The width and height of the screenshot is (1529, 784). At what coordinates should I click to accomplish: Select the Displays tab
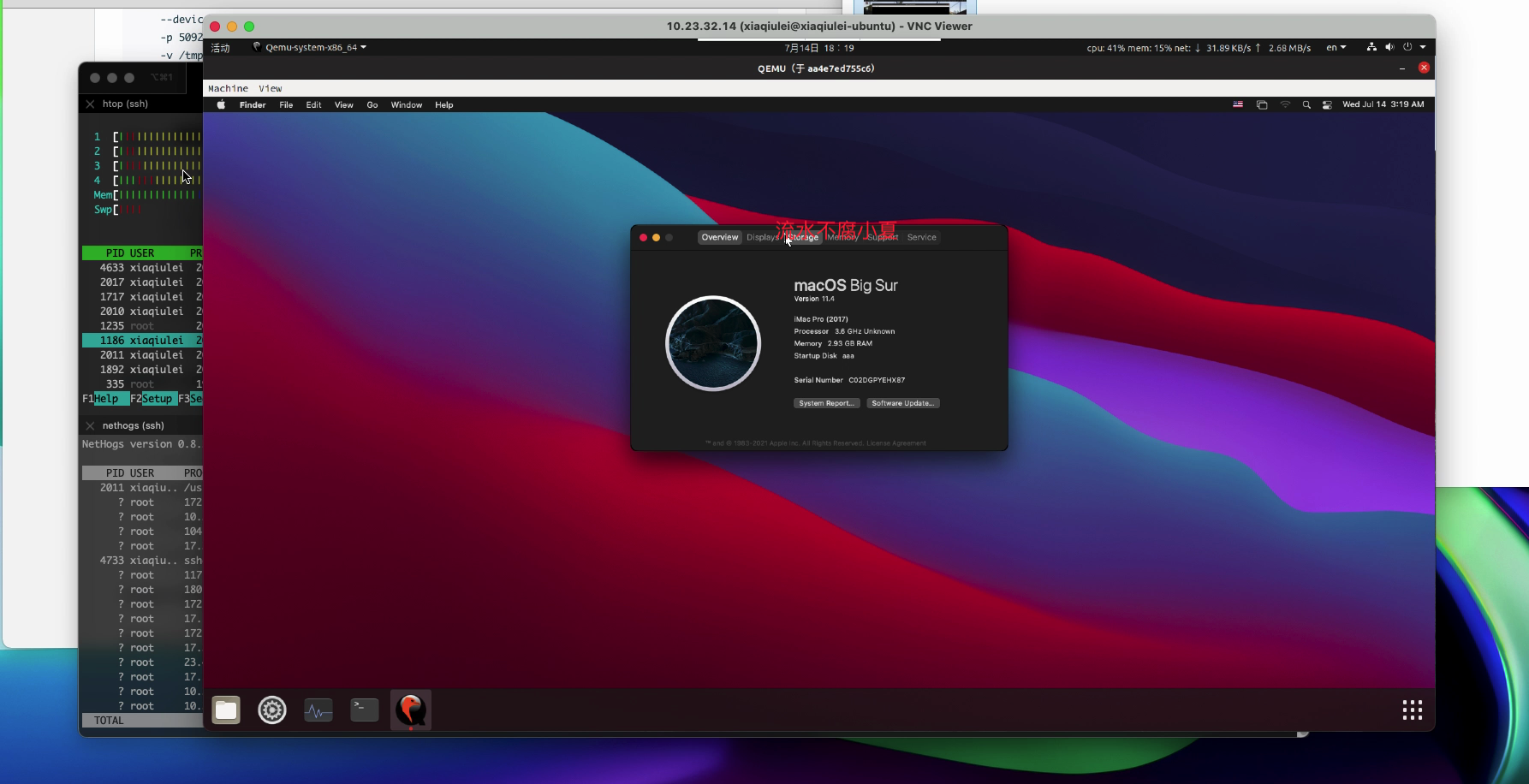tap(762, 237)
